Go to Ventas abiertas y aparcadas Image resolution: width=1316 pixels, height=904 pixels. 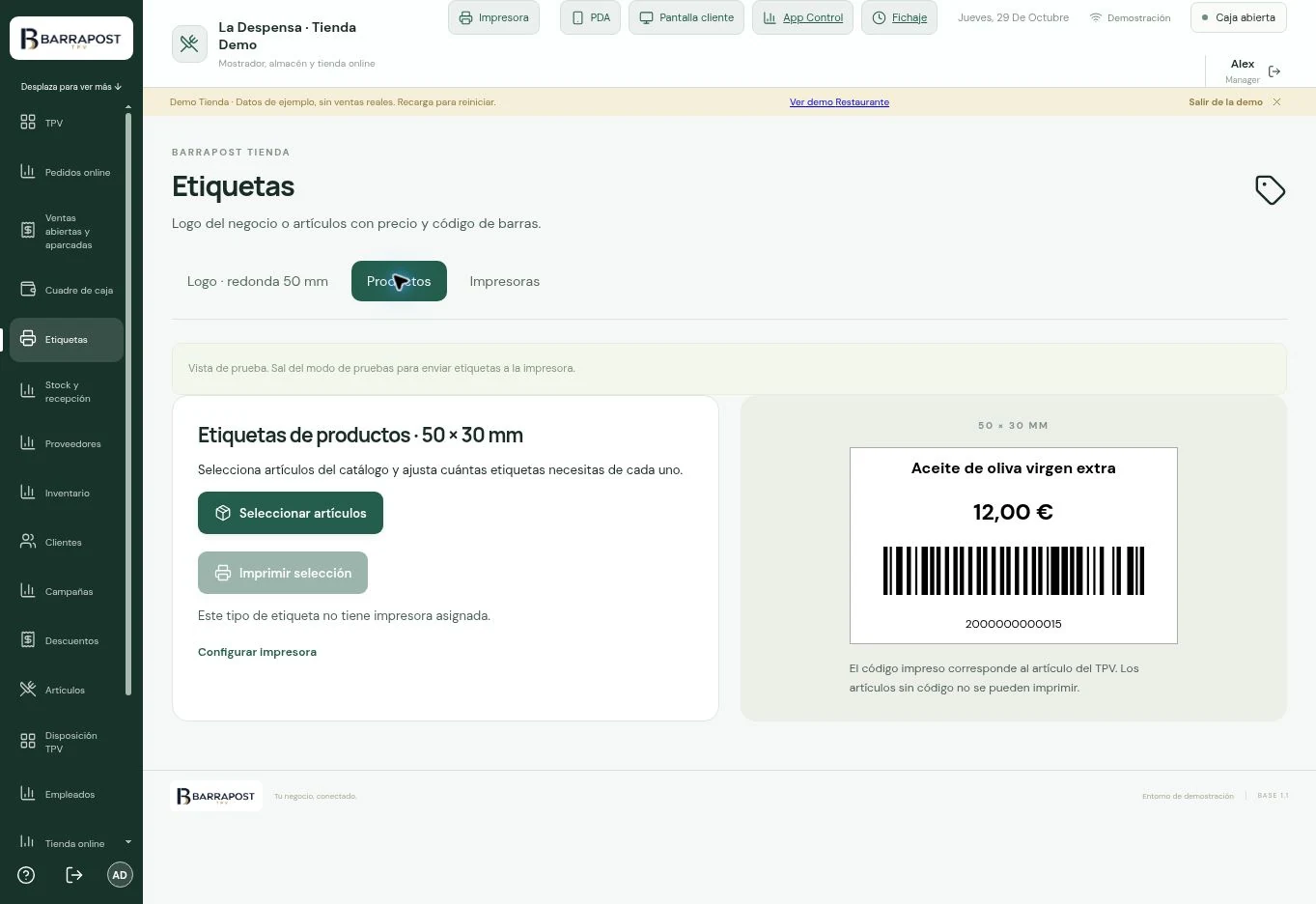click(x=66, y=231)
